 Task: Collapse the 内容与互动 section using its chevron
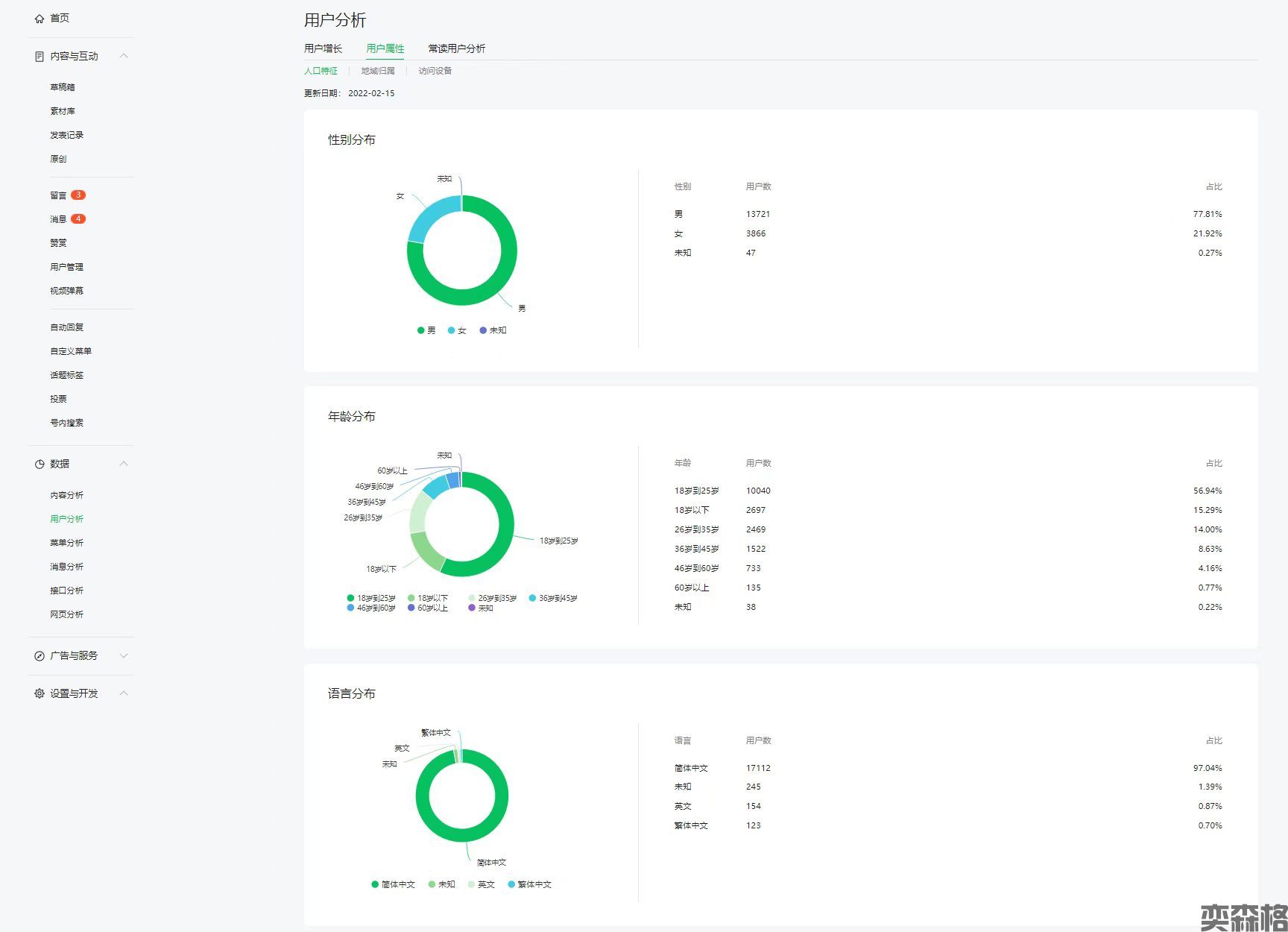pos(124,56)
